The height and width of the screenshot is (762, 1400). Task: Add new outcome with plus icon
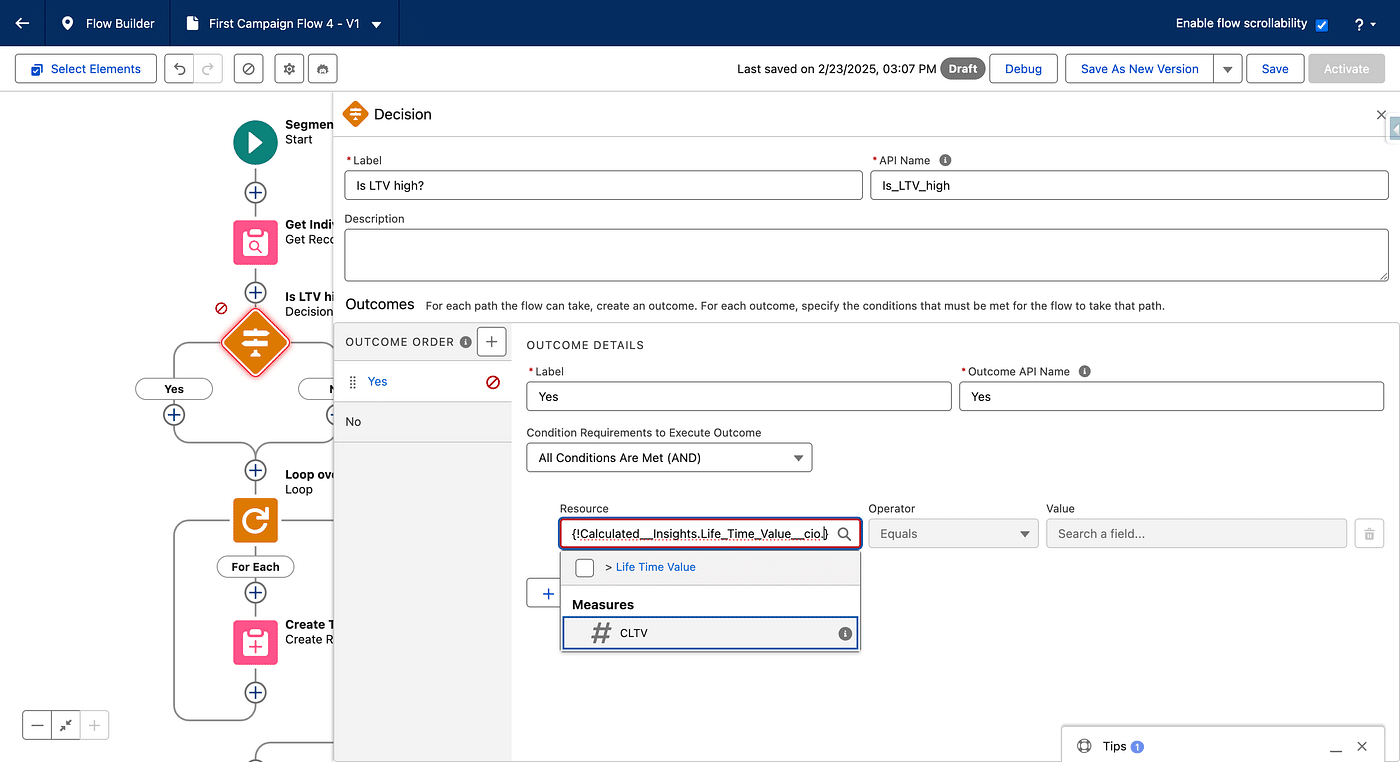491,342
